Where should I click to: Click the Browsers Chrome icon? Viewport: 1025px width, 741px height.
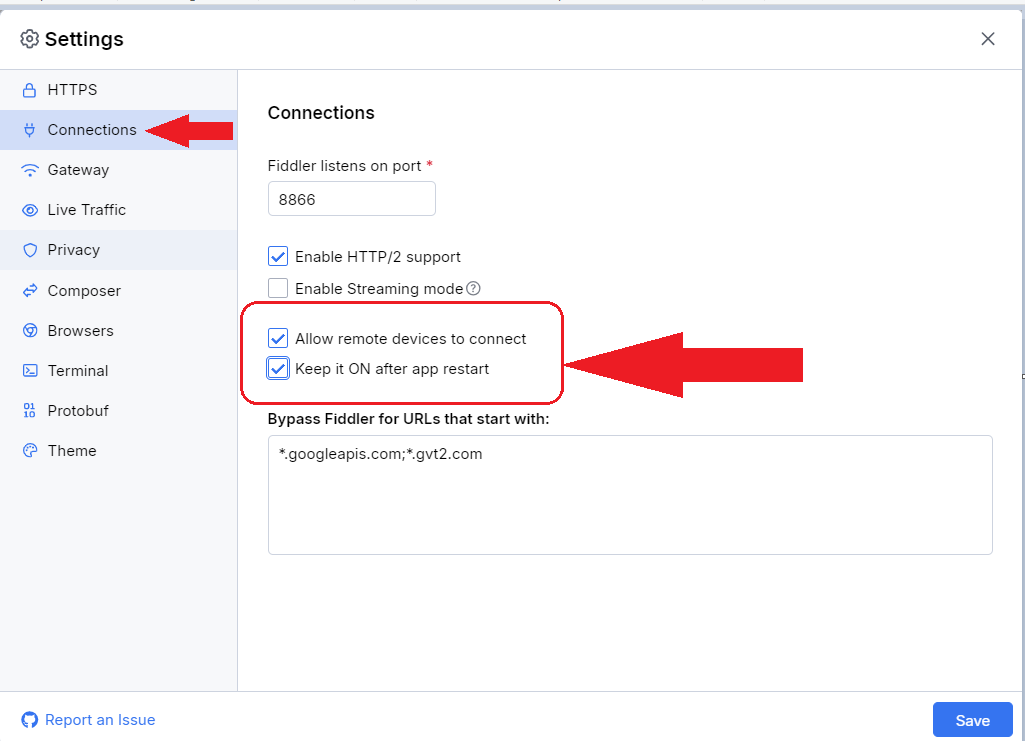coord(29,331)
